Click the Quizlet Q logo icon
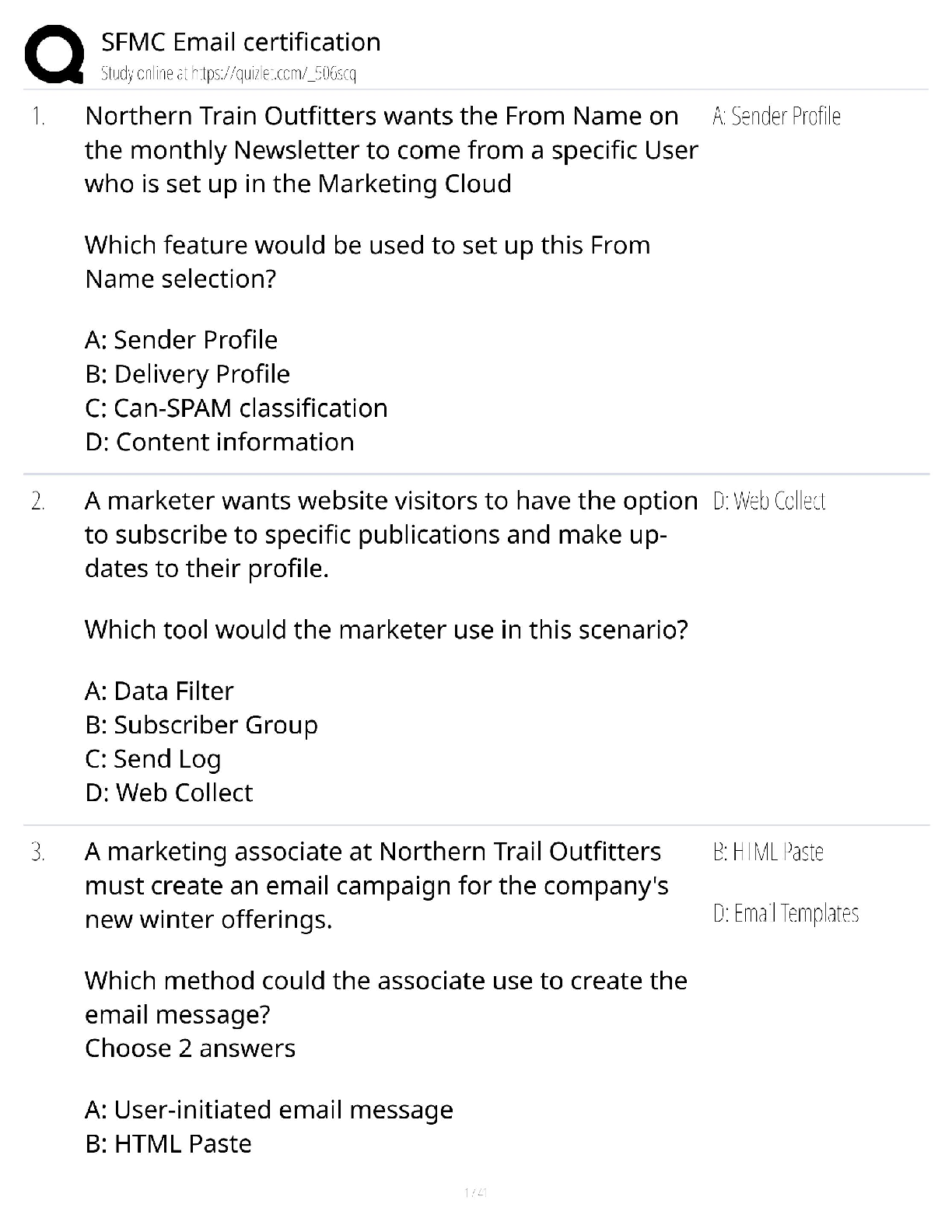The height and width of the screenshot is (1232, 952). pos(54,54)
